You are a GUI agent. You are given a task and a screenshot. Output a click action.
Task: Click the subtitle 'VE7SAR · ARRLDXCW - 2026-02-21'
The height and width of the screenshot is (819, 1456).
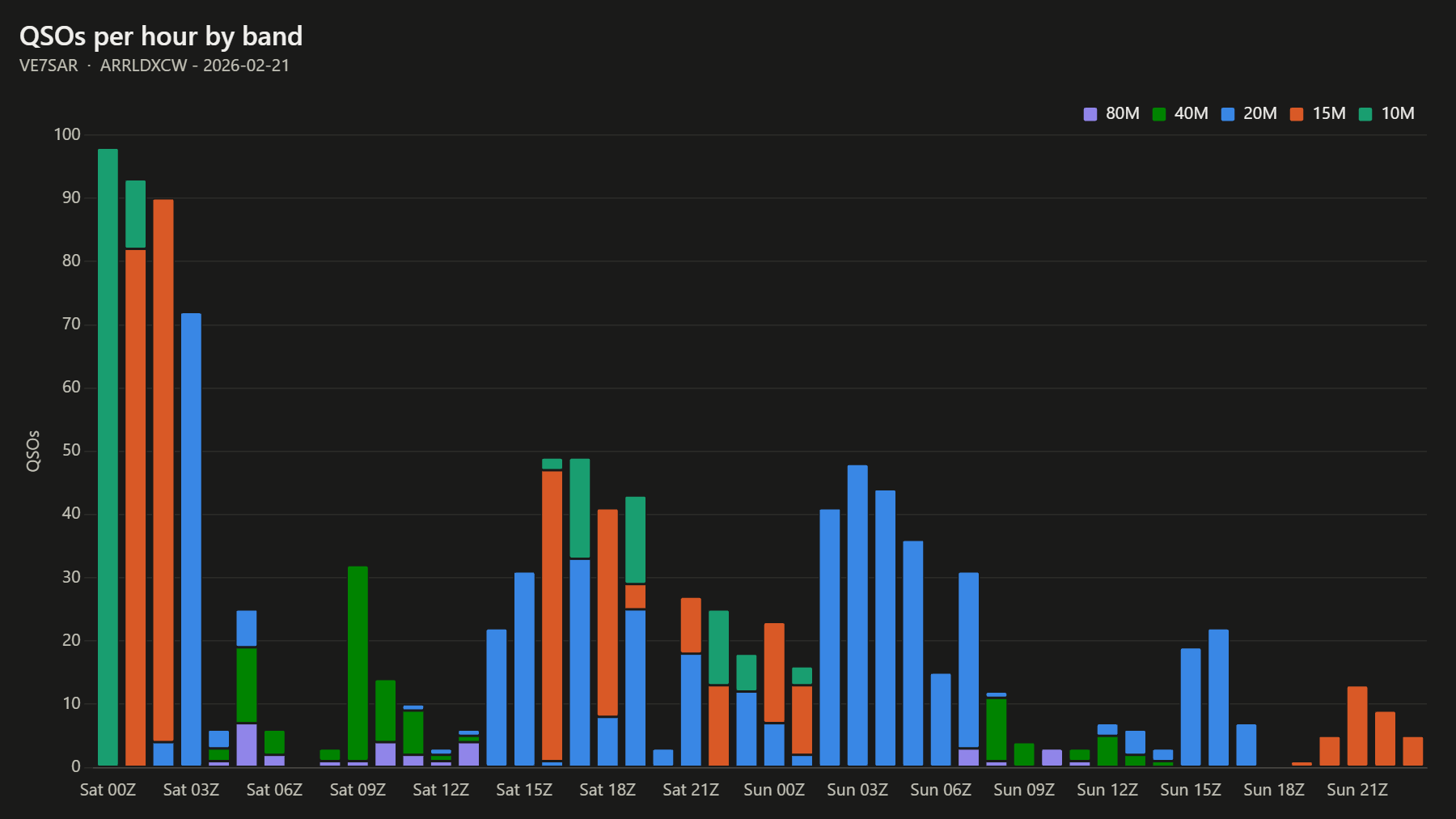click(x=154, y=66)
